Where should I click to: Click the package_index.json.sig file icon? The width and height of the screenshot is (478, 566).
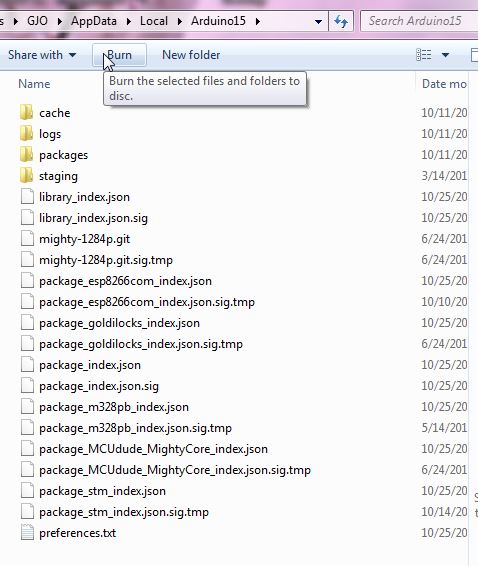point(27,386)
